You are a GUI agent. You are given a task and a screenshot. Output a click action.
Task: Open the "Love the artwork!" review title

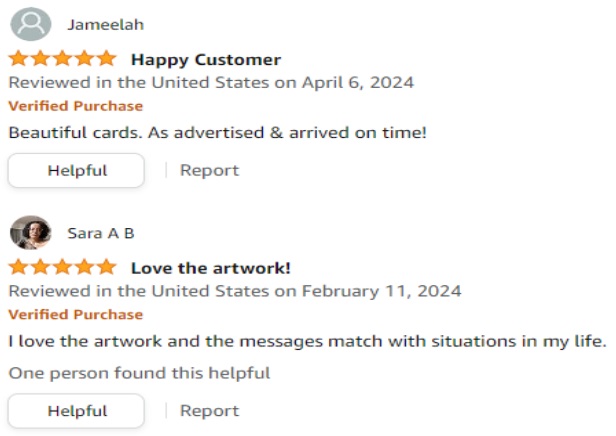(x=210, y=268)
